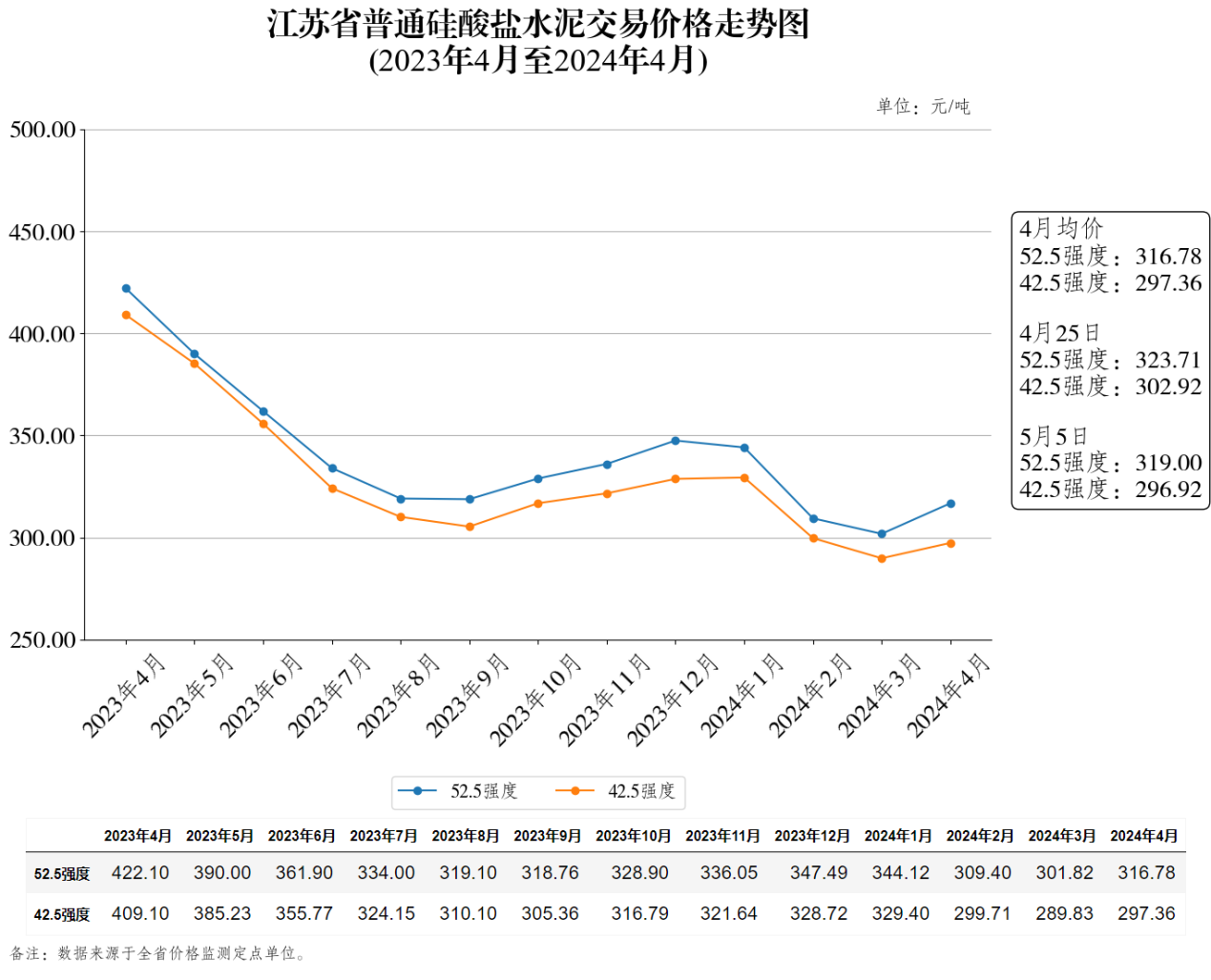Click the 4月均价 heading in info box
Viewport: 1211px width, 980px height.
pos(1060,229)
